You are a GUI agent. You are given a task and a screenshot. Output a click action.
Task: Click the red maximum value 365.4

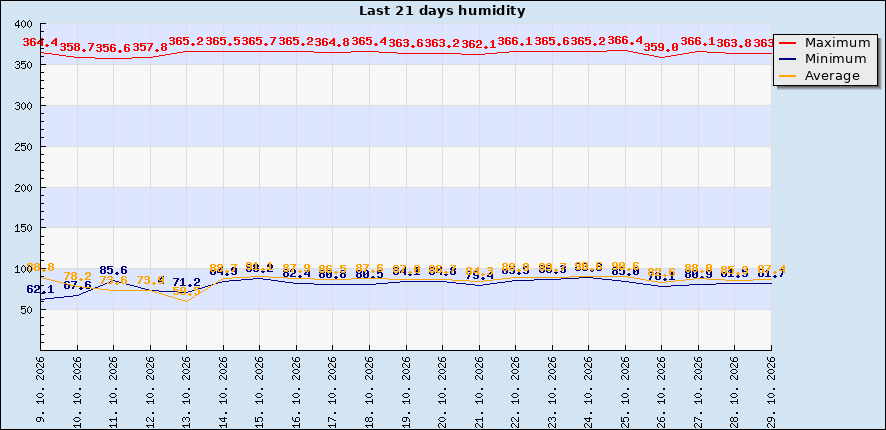(370, 42)
